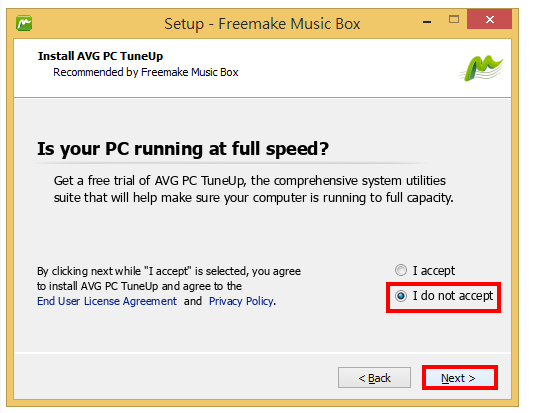Close the Freemake Music Box setup
Screen dimensions: 533x413
(x=489, y=19)
